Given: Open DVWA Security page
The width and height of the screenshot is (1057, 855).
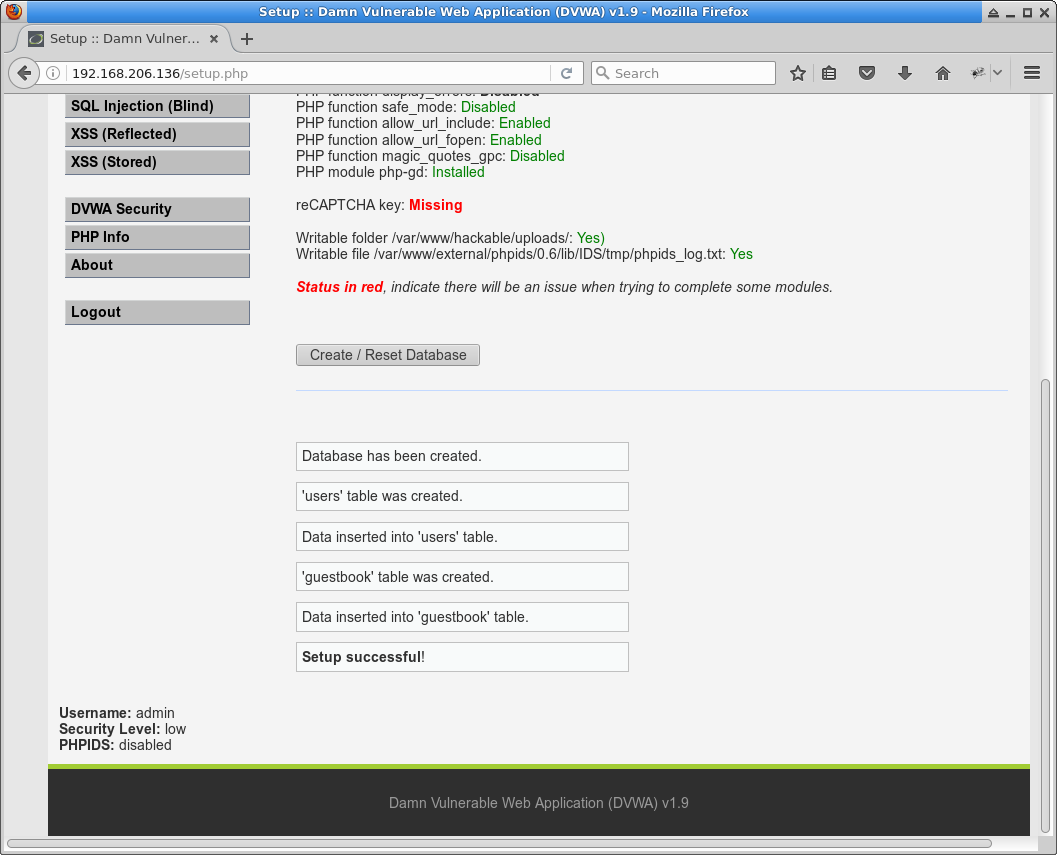Looking at the screenshot, I should 157,209.
